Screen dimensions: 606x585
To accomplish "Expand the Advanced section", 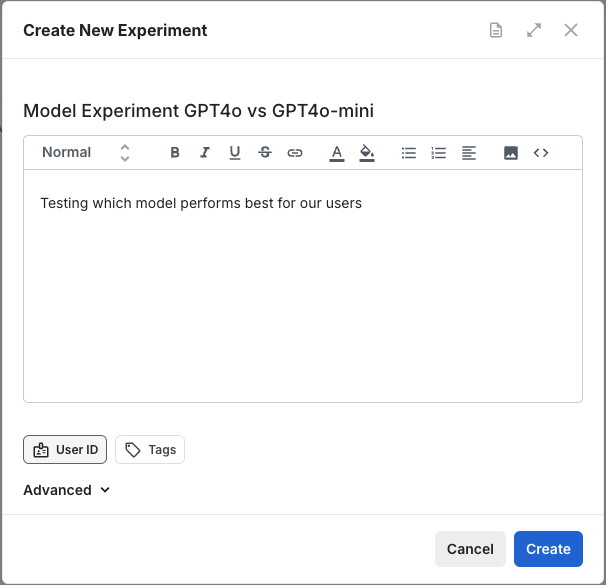I will coord(66,490).
